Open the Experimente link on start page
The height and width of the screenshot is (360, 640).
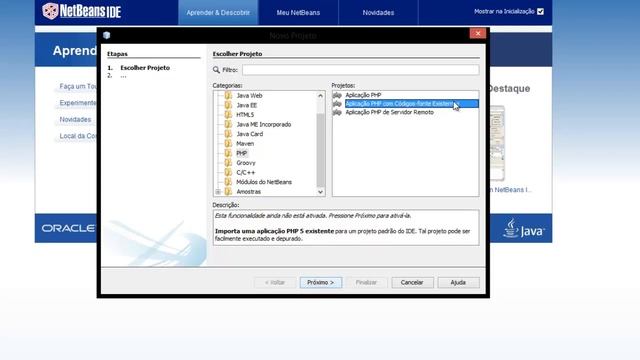78,103
